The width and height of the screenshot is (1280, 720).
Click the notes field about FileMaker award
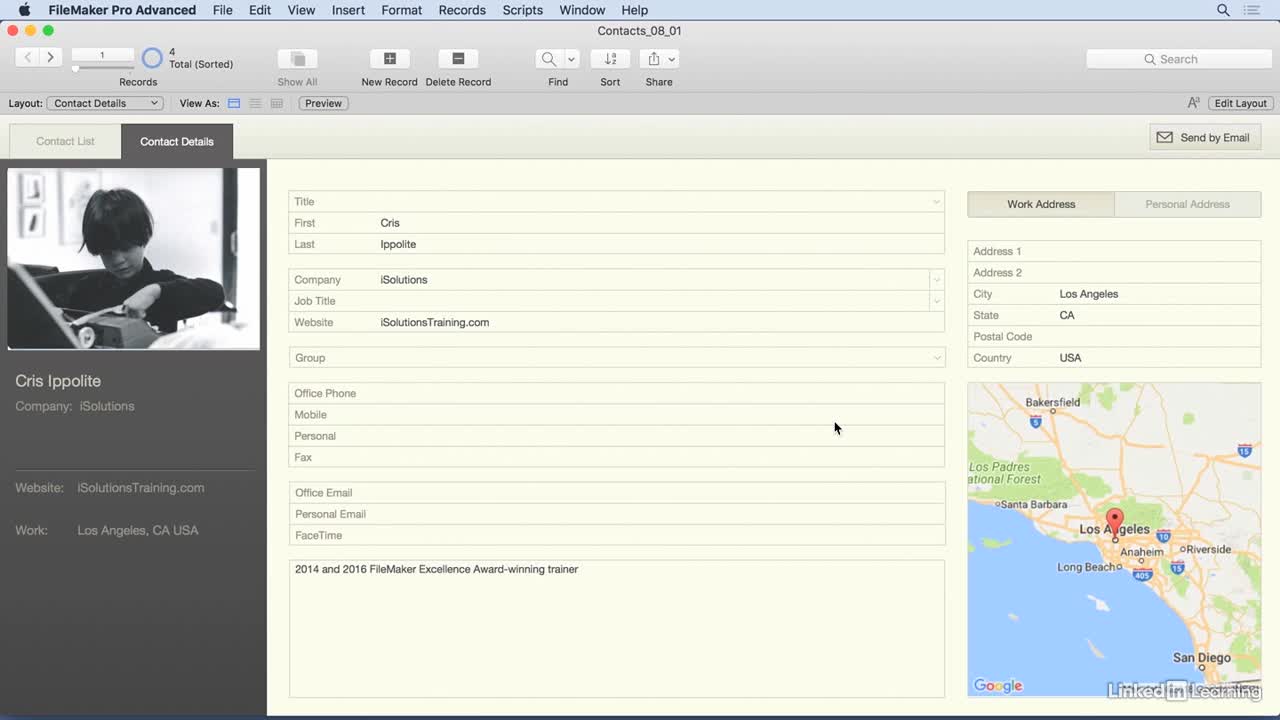pyautogui.click(x=616, y=628)
